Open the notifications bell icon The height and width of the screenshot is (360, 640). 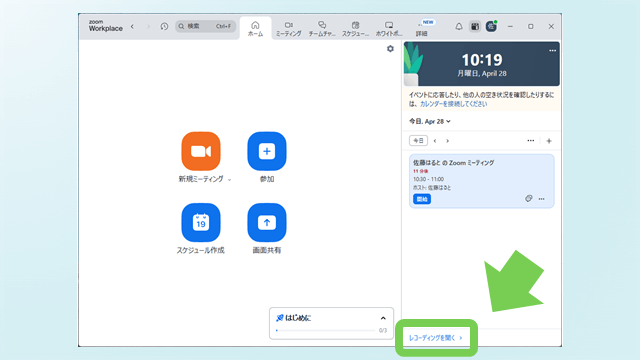click(459, 27)
